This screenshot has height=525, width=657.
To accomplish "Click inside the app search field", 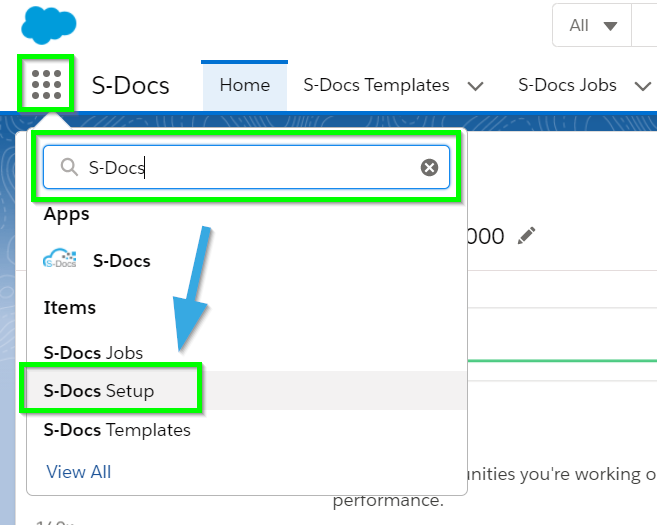I will click(x=246, y=167).
